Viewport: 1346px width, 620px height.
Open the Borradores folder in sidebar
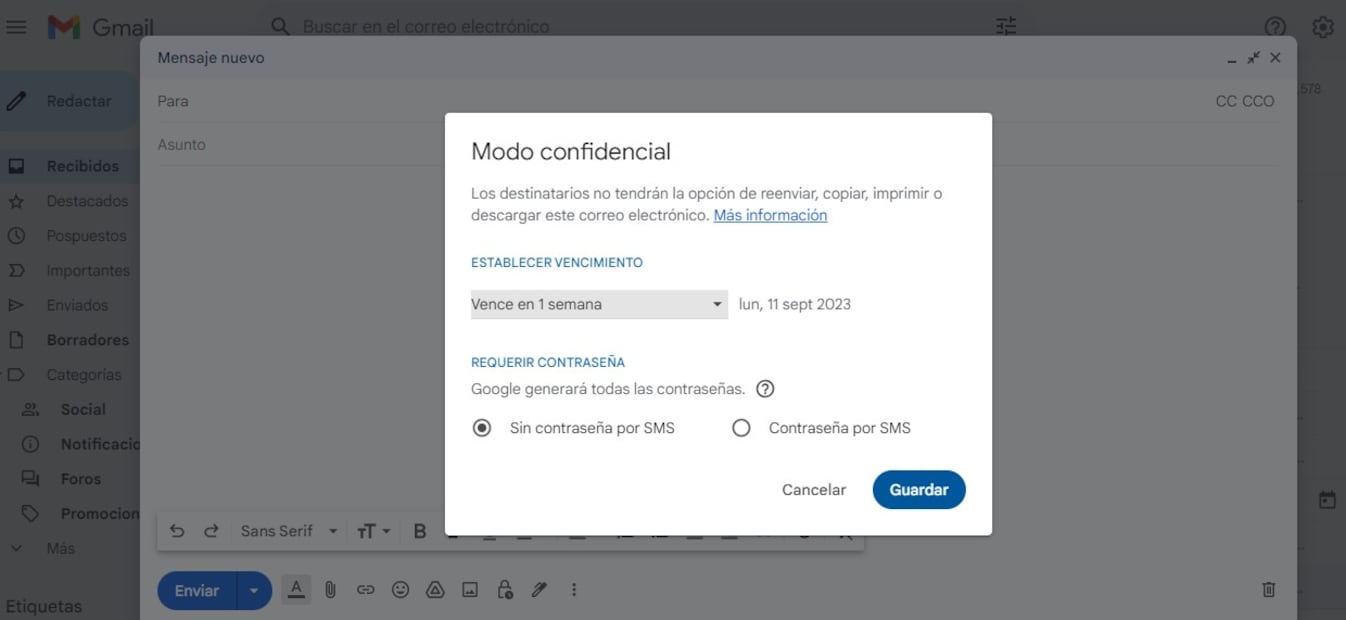click(87, 340)
